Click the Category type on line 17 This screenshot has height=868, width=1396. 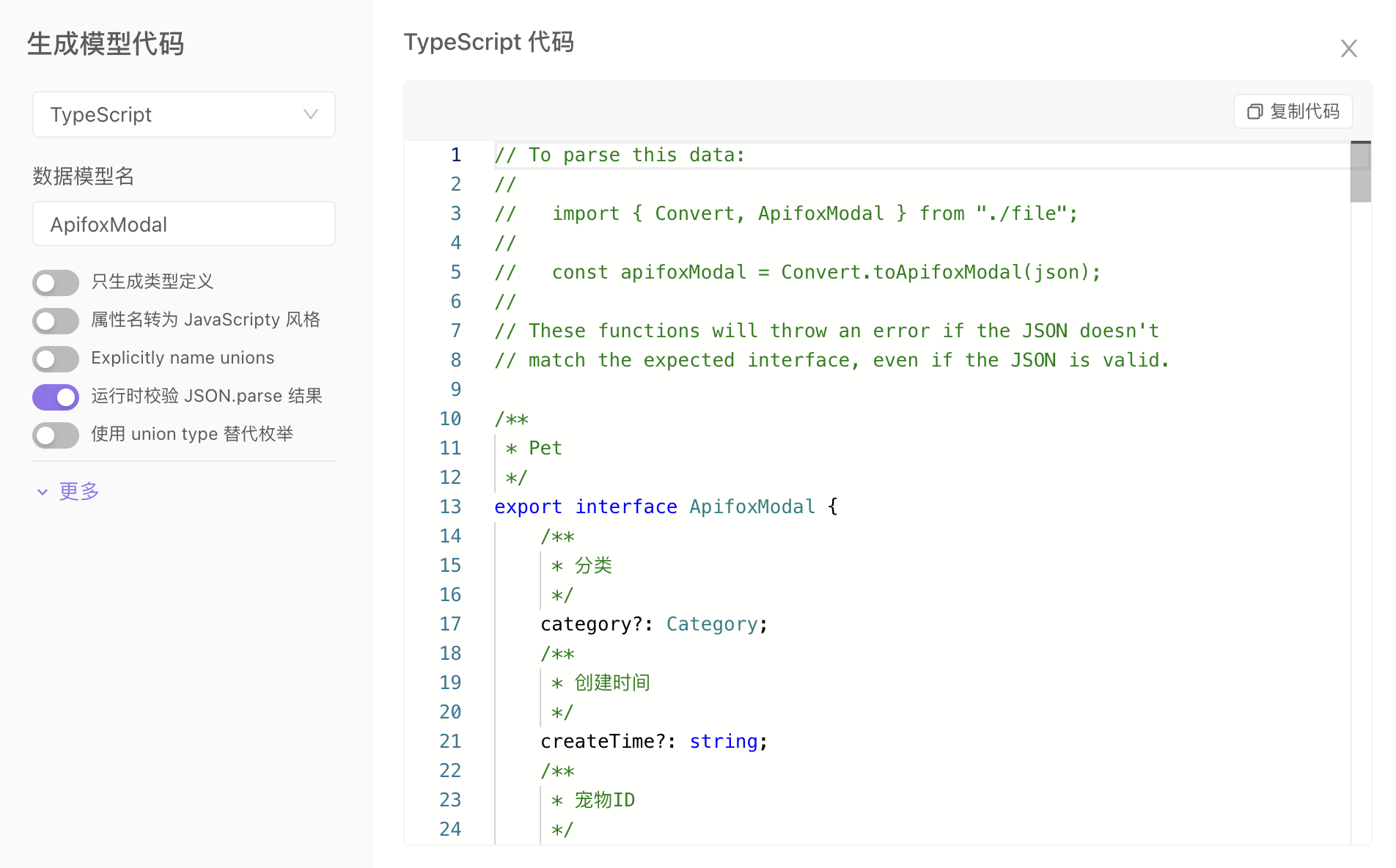711,624
